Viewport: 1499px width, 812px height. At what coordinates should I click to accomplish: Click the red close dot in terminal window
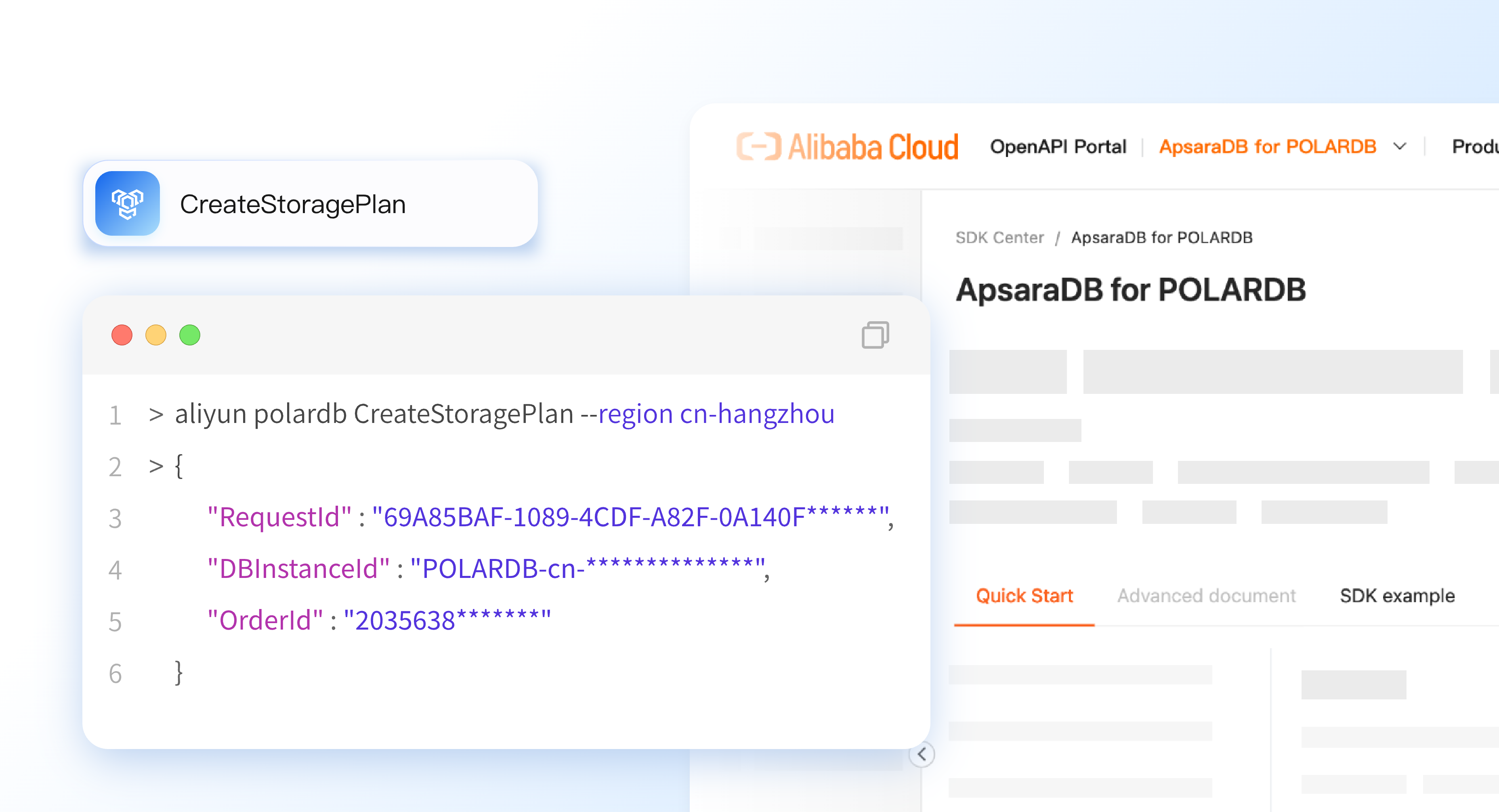(x=122, y=335)
